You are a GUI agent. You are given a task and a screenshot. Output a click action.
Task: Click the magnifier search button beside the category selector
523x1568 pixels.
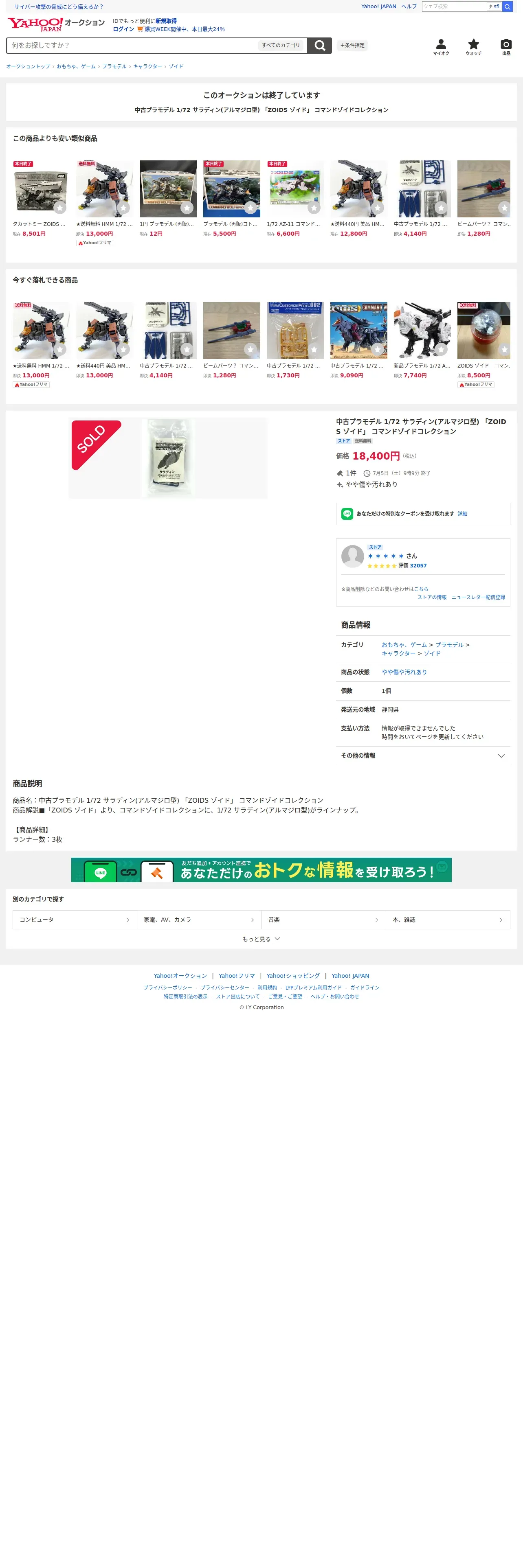coord(319,46)
